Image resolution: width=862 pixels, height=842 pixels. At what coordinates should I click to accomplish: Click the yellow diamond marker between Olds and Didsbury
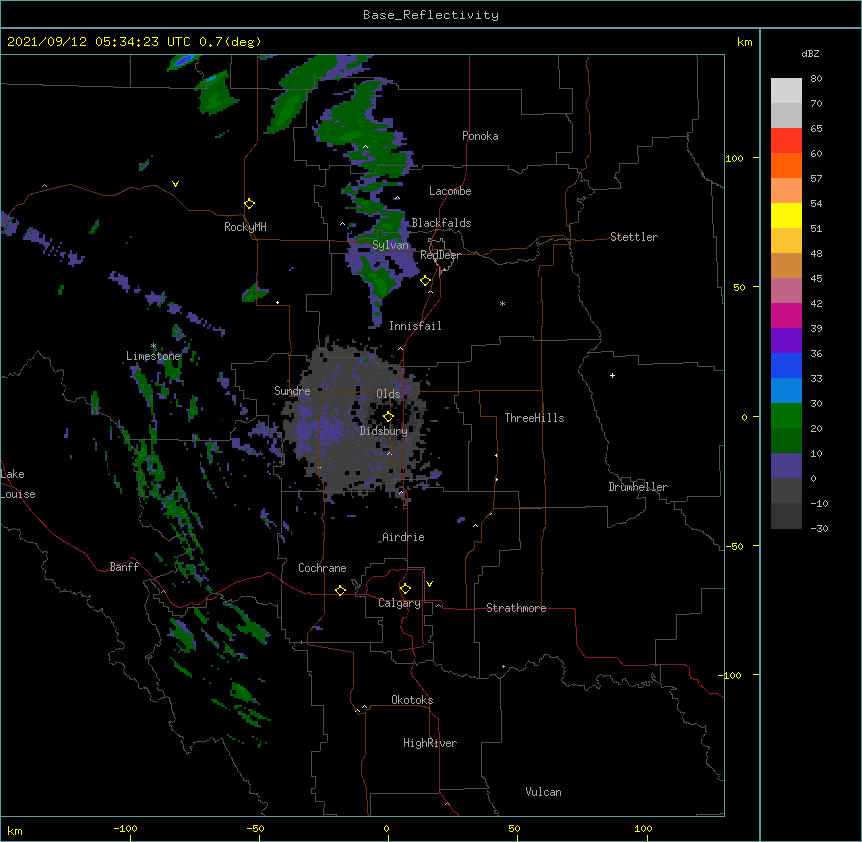(388, 417)
